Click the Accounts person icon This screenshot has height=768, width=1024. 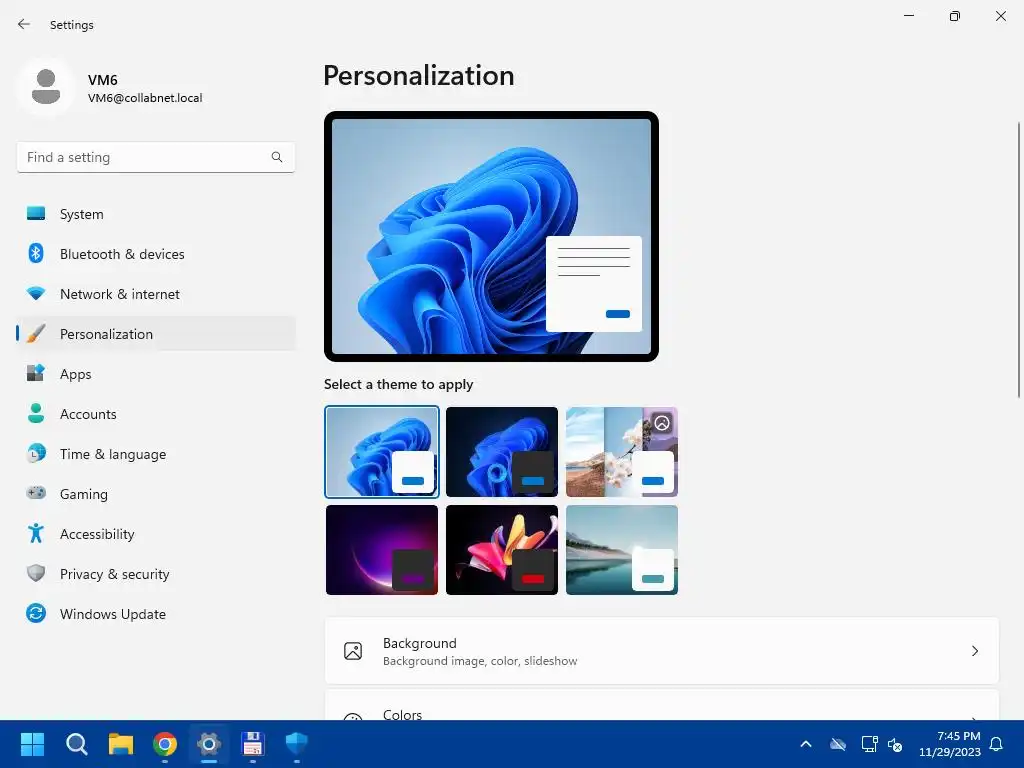point(36,413)
